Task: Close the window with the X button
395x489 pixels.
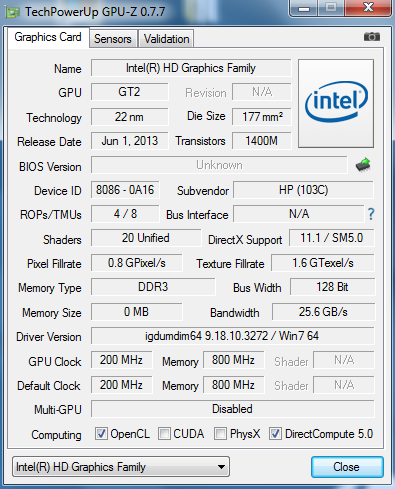Action: point(368,7)
